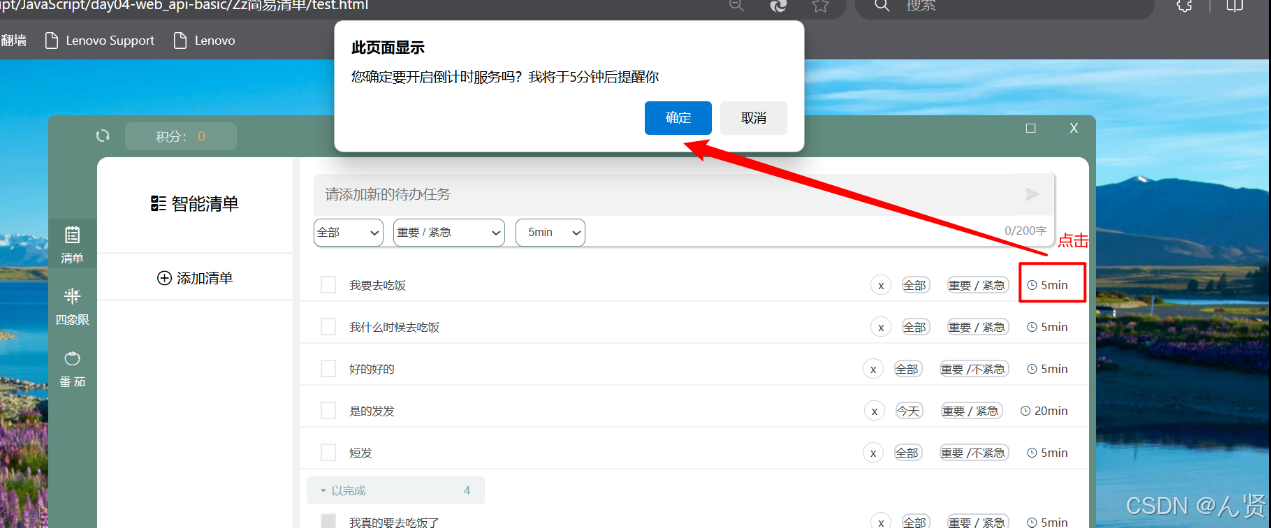The height and width of the screenshot is (528, 1271).
Task: Mark the 短发 task as done
Action: coord(328,452)
